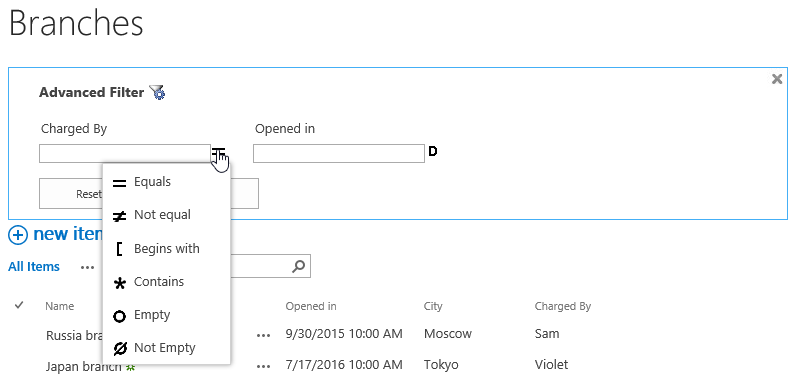Open operator selector next to Charged By
Image resolution: width=795 pixels, height=376 pixels.
(x=219, y=153)
